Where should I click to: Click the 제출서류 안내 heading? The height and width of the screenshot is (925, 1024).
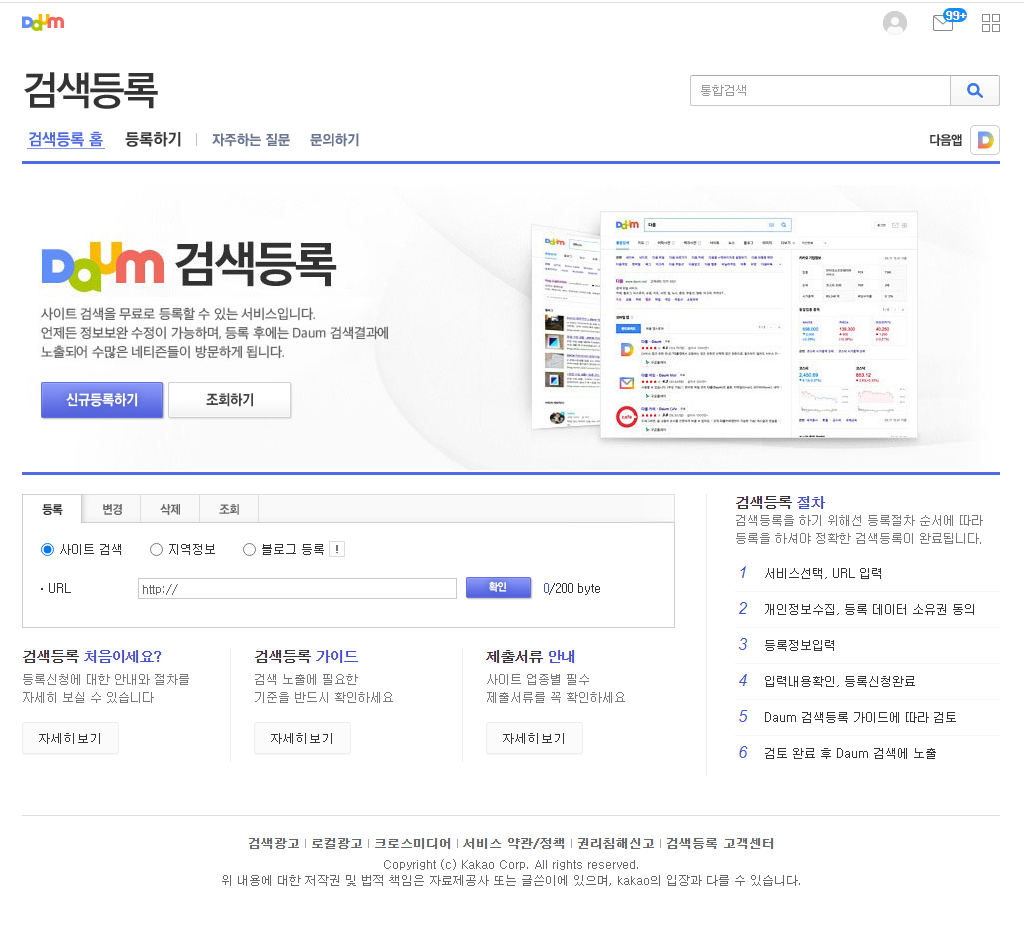(531, 657)
